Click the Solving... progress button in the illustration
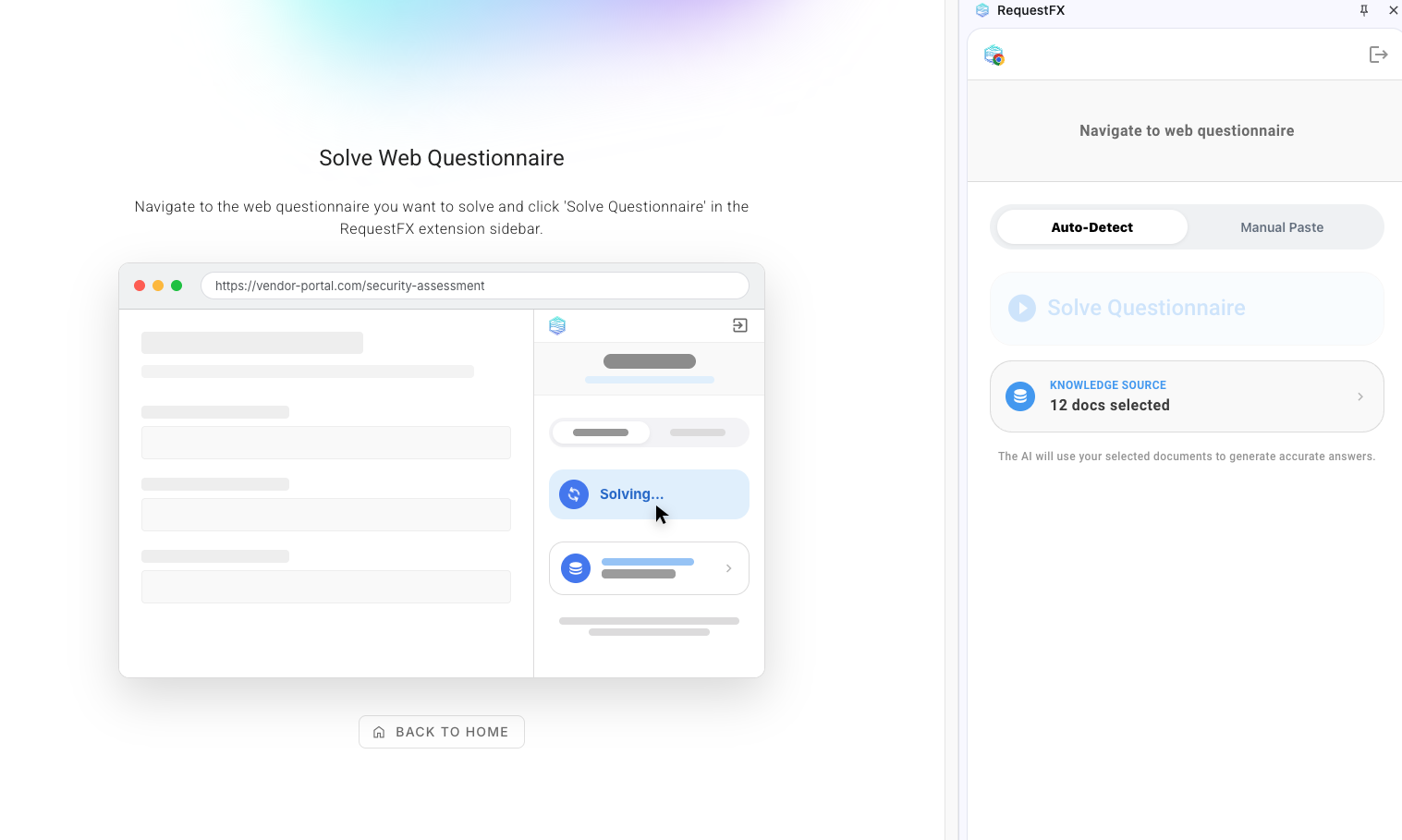 pos(649,494)
